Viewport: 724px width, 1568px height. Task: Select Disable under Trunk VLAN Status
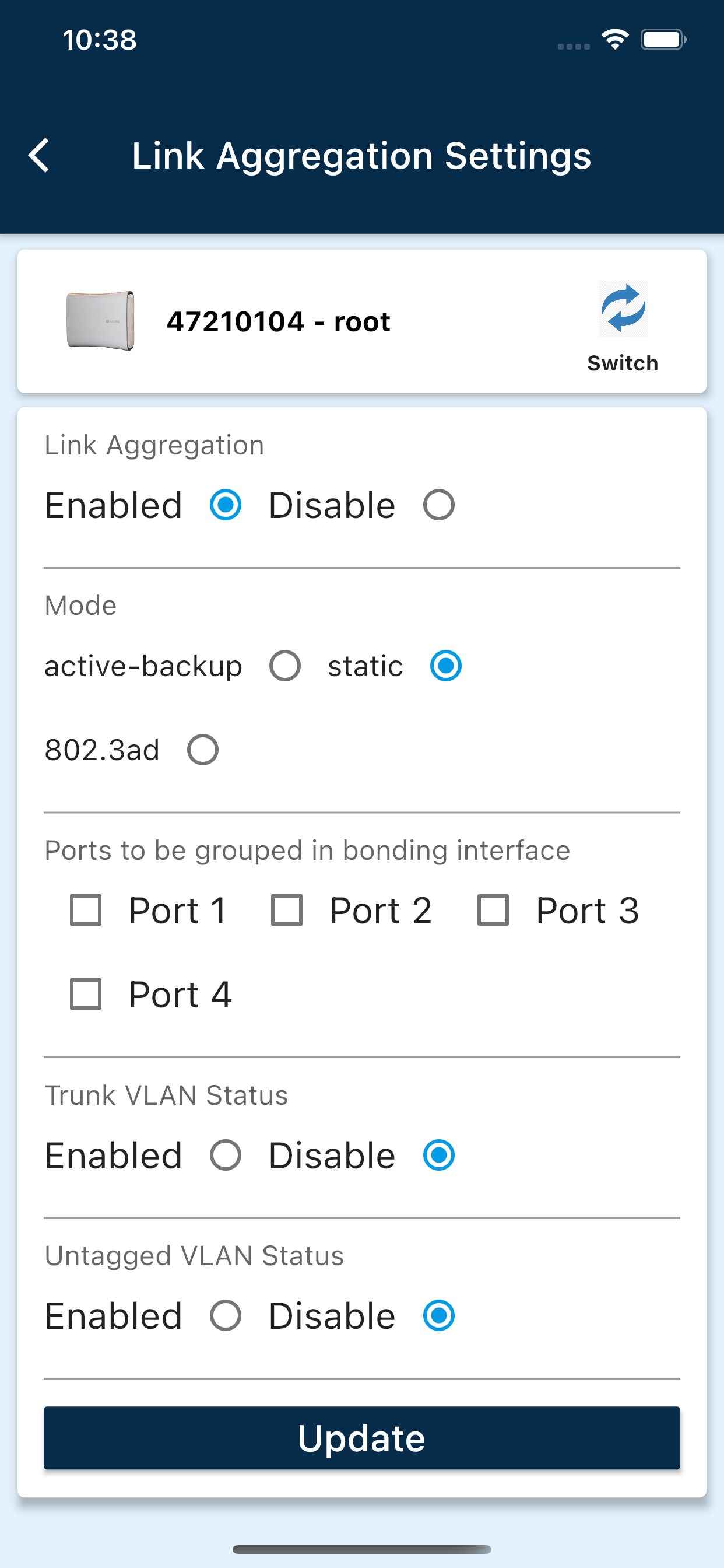pos(440,1156)
